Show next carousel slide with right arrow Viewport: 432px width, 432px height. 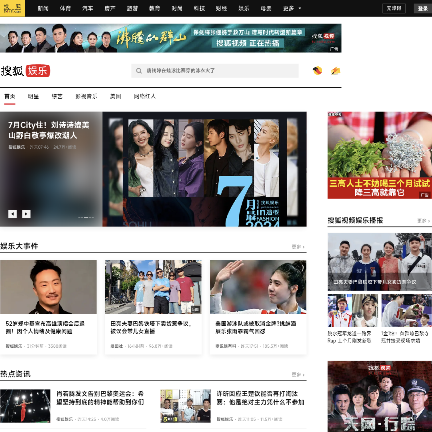(26, 214)
